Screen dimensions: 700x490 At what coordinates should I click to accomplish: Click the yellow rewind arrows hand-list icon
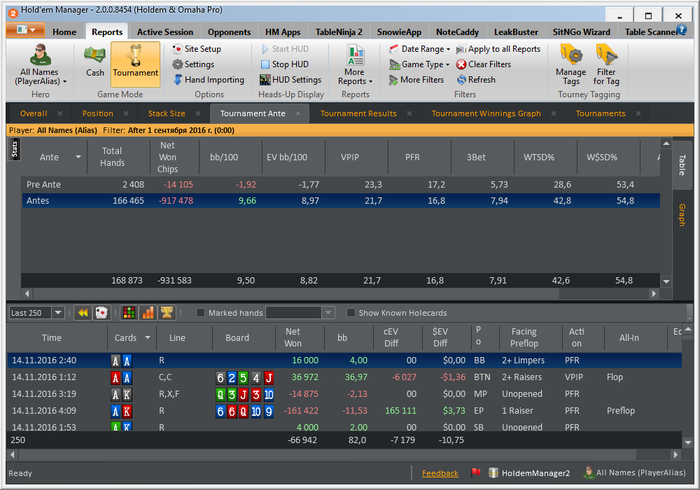83,313
